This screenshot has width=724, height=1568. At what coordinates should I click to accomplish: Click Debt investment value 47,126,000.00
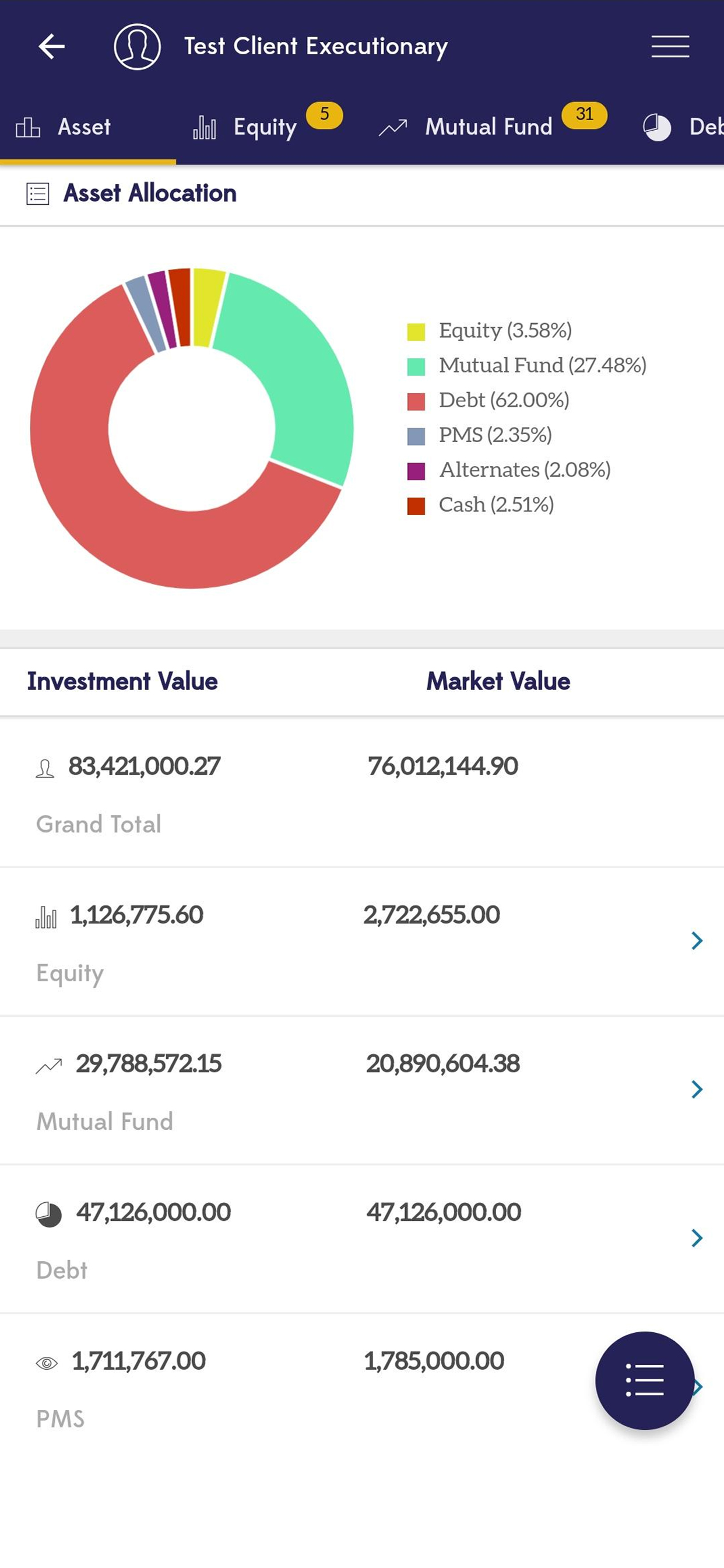[153, 1212]
